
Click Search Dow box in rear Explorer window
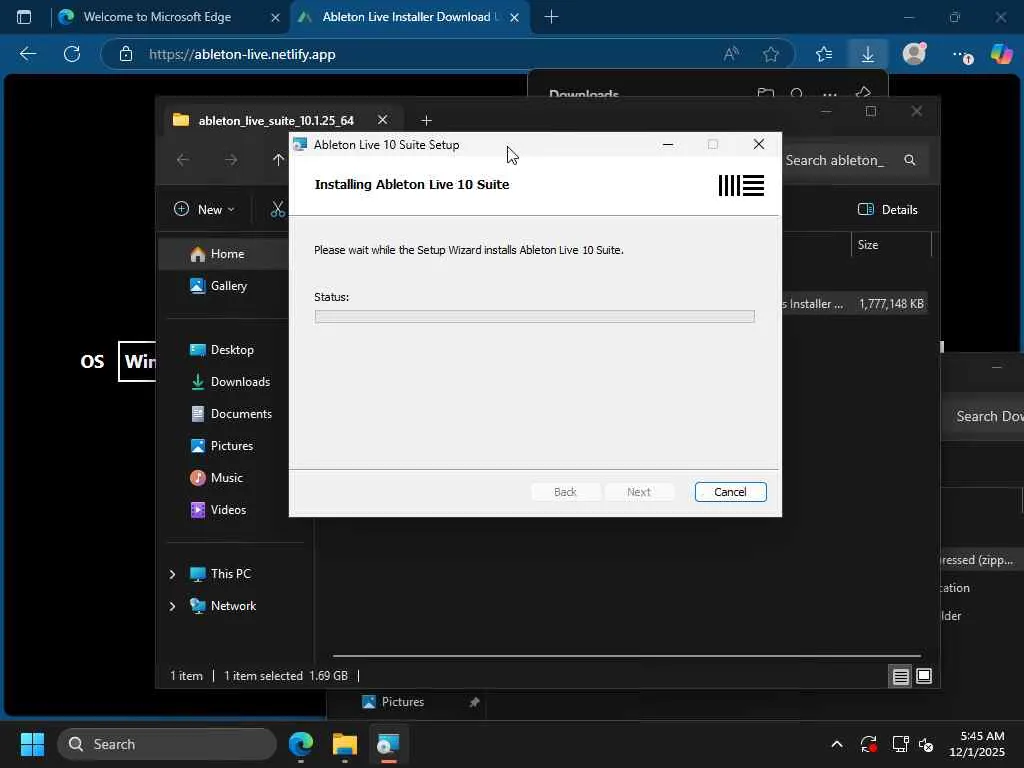click(x=984, y=416)
